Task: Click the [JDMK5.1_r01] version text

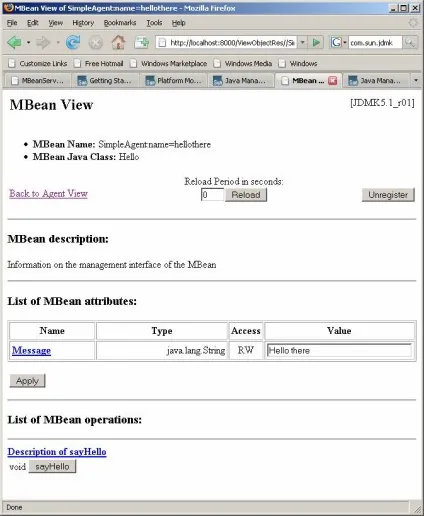Action: coord(382,103)
